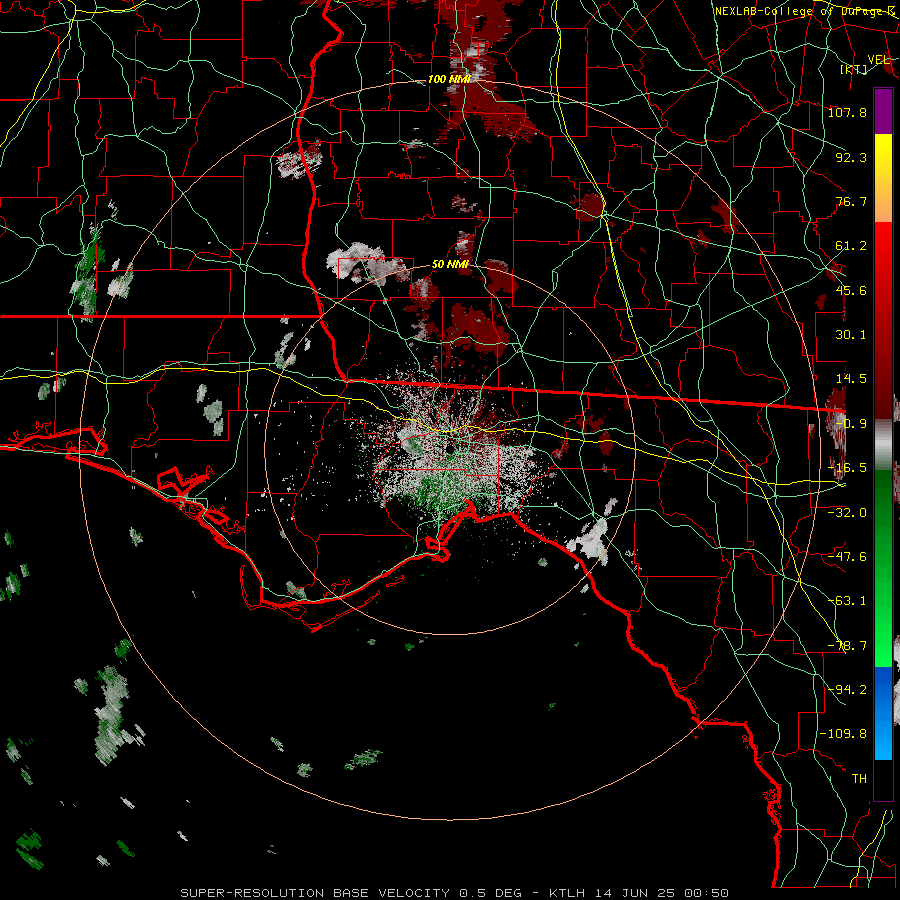Click the [KT] units label
The height and width of the screenshot is (900, 900).
[x=854, y=69]
